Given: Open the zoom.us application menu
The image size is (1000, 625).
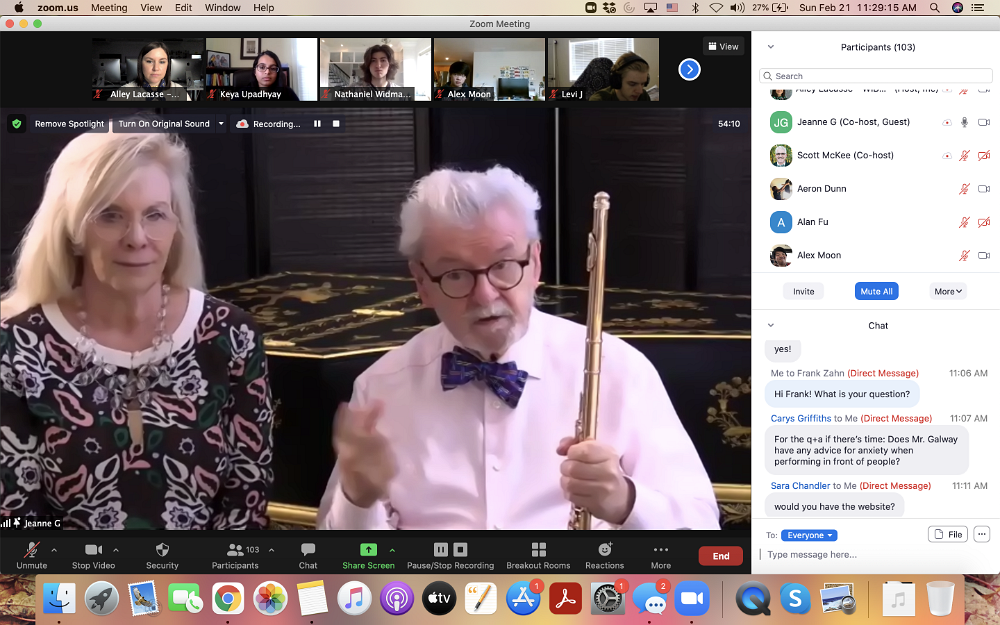Looking at the screenshot, I should [57, 8].
